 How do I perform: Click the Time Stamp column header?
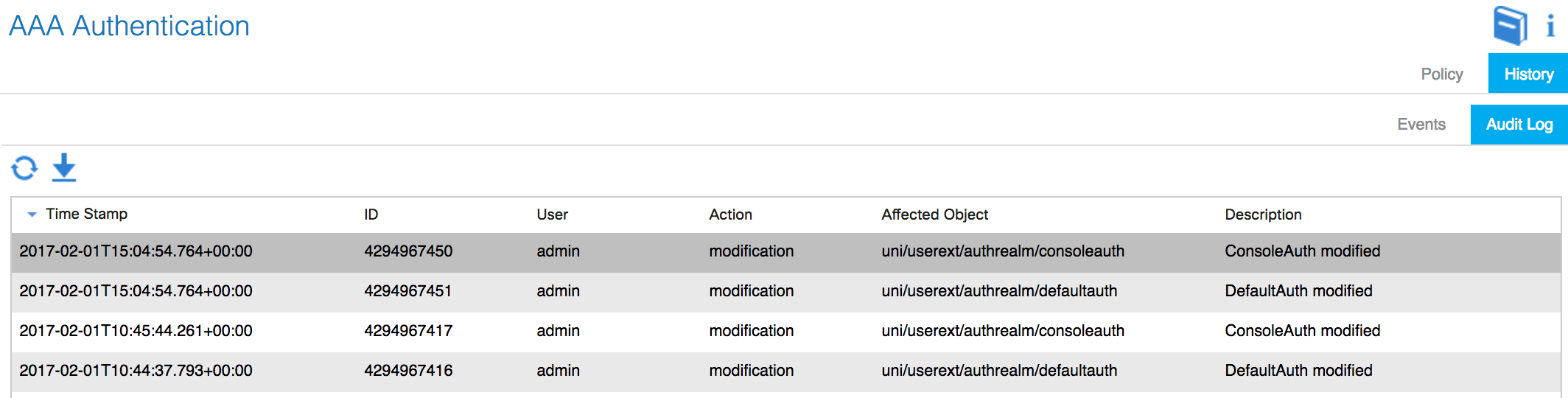point(86,214)
